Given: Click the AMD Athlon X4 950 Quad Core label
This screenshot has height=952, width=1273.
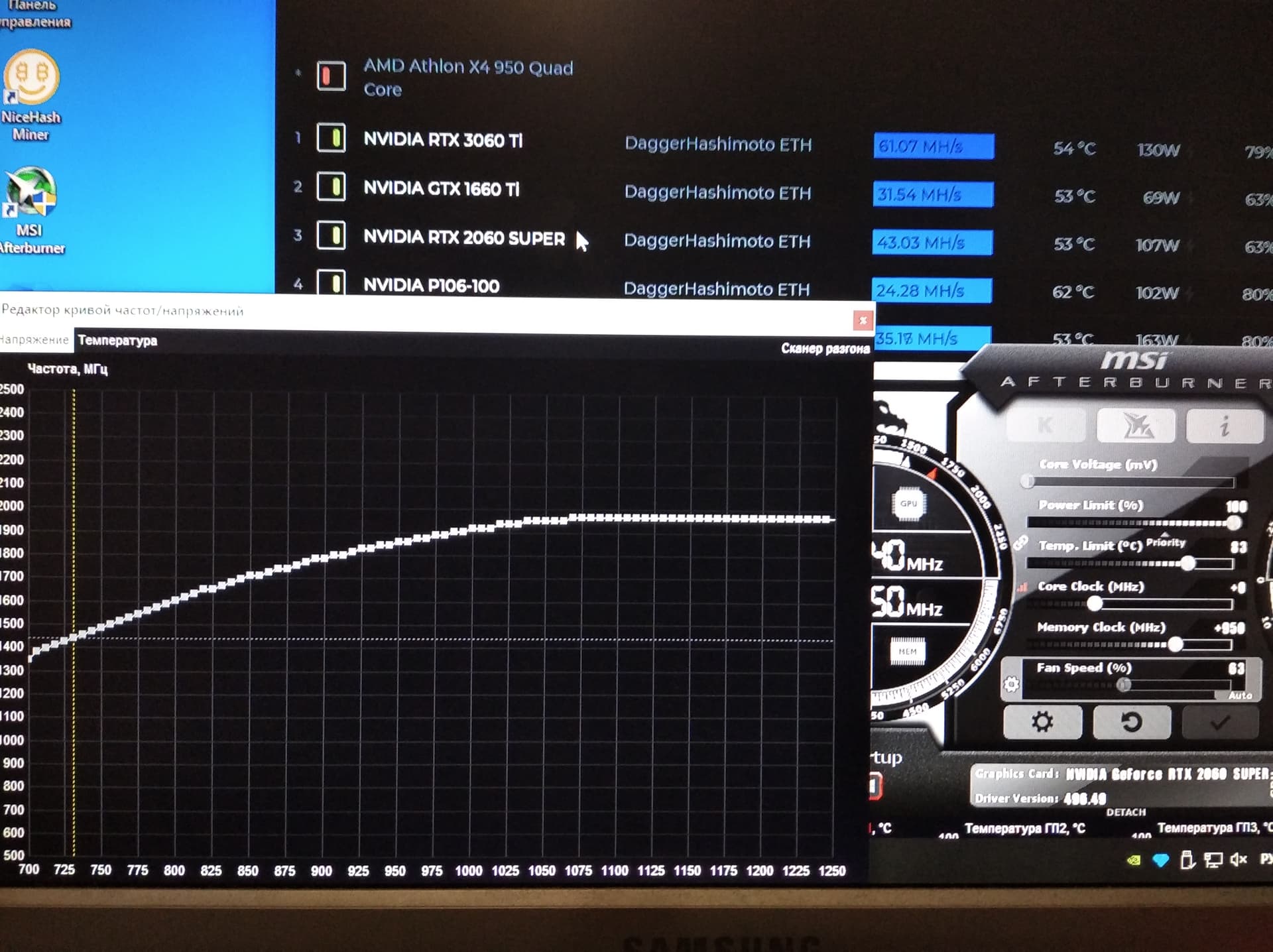Looking at the screenshot, I should [468, 78].
